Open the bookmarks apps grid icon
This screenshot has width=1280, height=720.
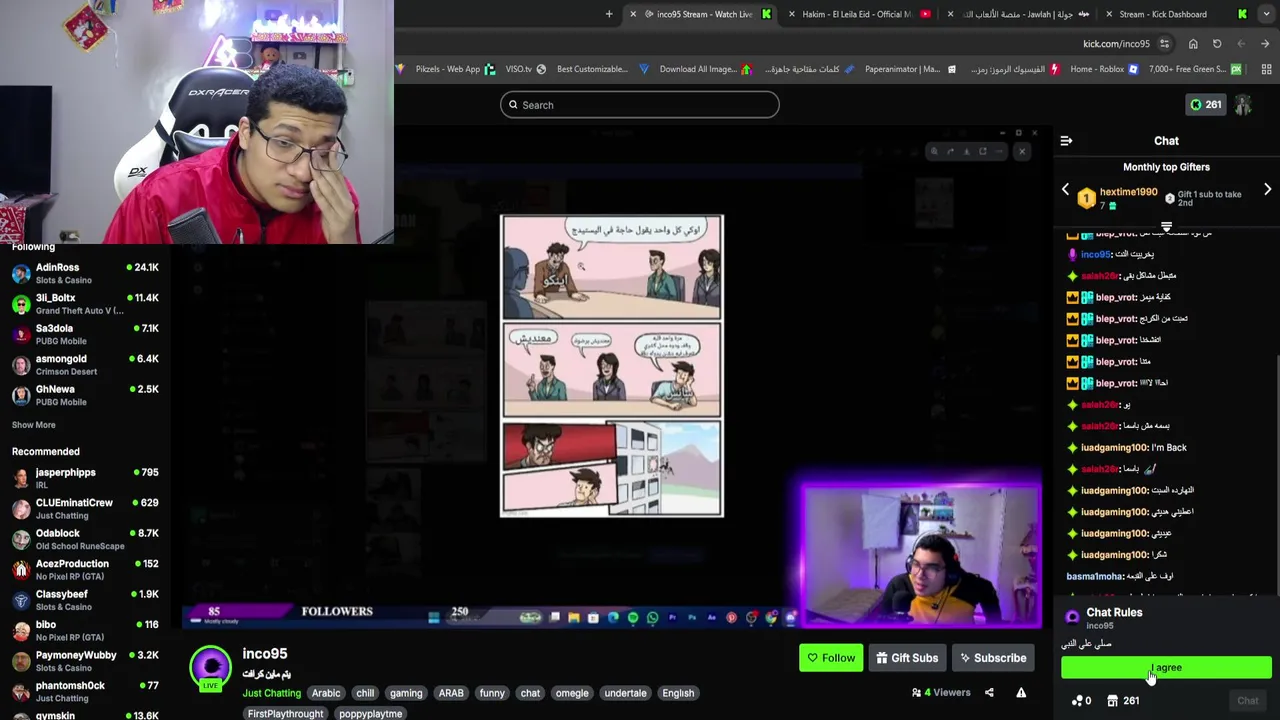[1267, 69]
